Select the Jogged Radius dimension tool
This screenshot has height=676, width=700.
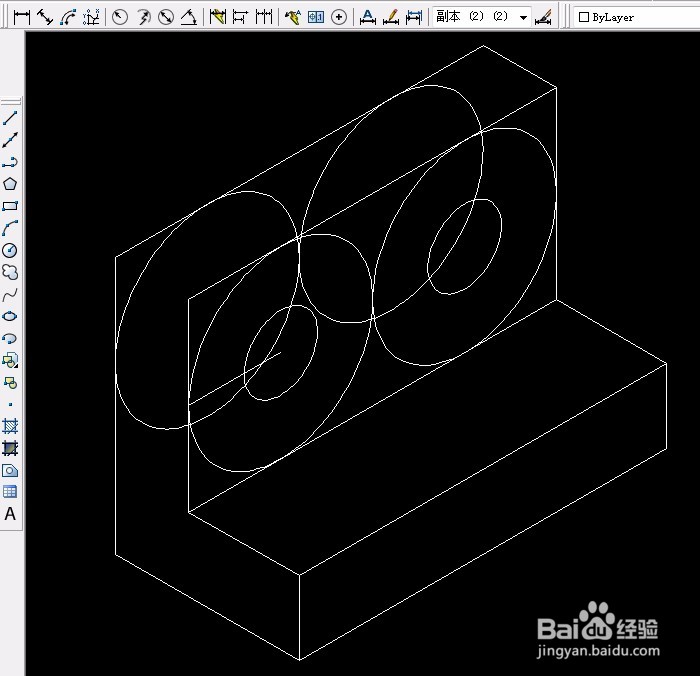pos(143,17)
